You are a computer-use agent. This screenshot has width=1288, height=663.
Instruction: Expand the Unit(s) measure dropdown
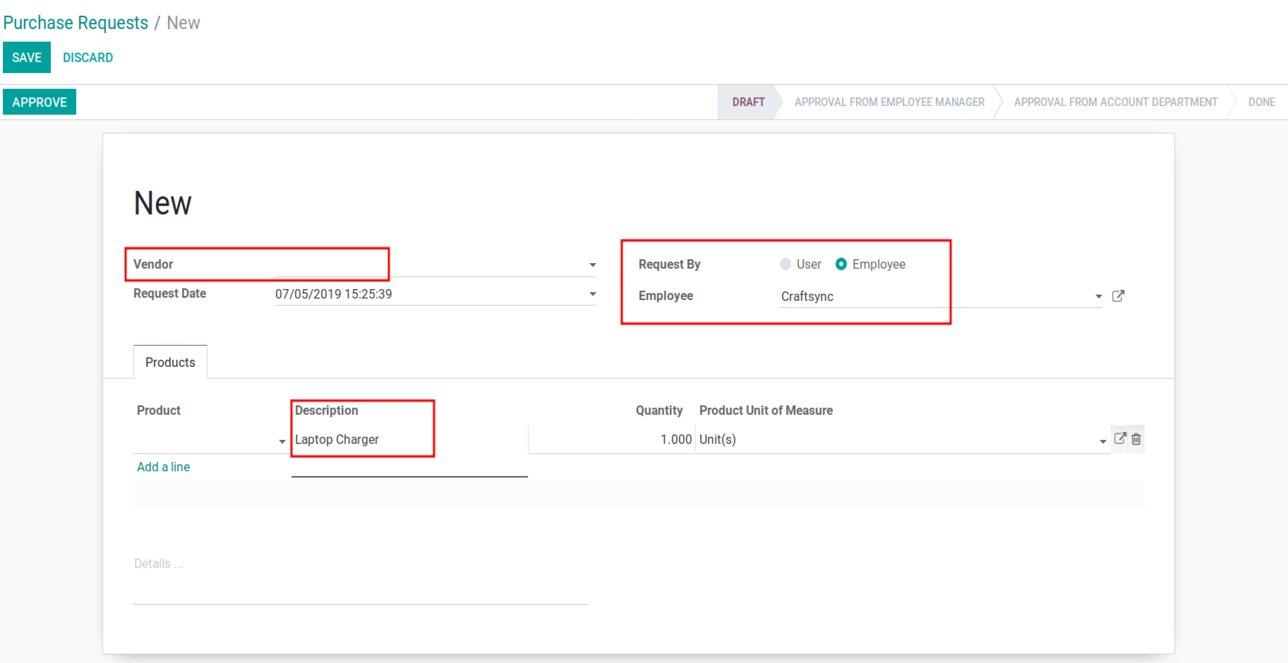pos(1103,441)
